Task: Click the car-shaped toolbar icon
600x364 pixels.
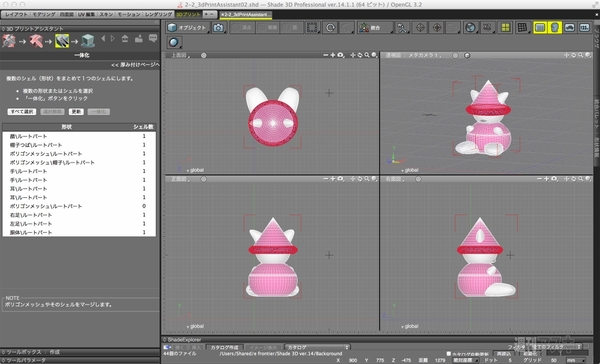Action: 569,28
